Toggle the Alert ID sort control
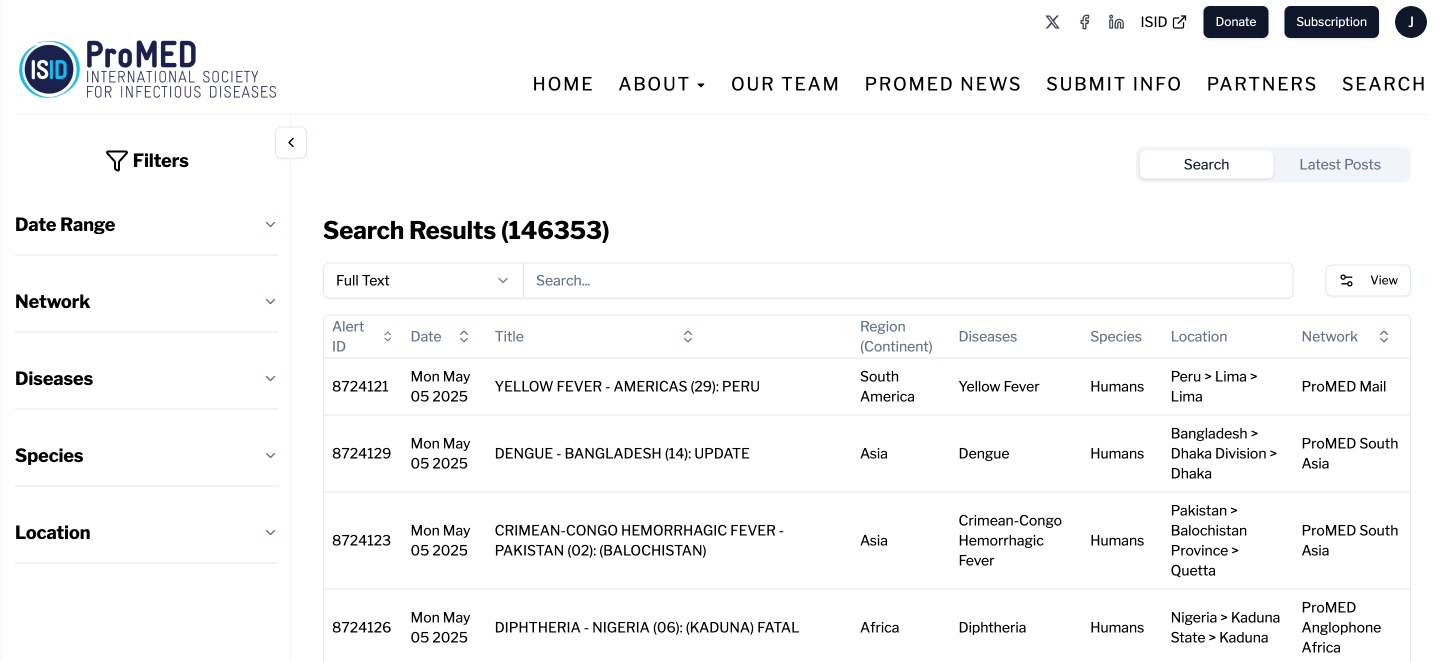 pos(389,336)
